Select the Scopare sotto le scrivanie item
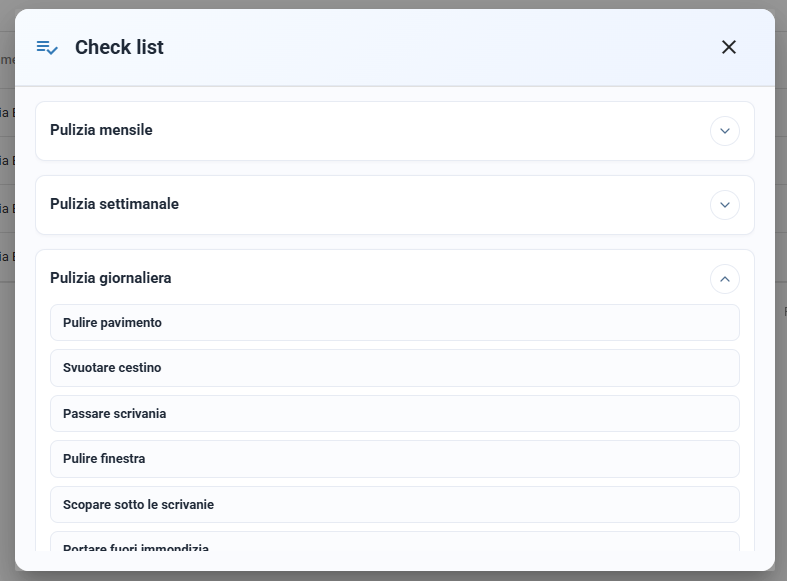This screenshot has height=581, width=787. pos(395,504)
